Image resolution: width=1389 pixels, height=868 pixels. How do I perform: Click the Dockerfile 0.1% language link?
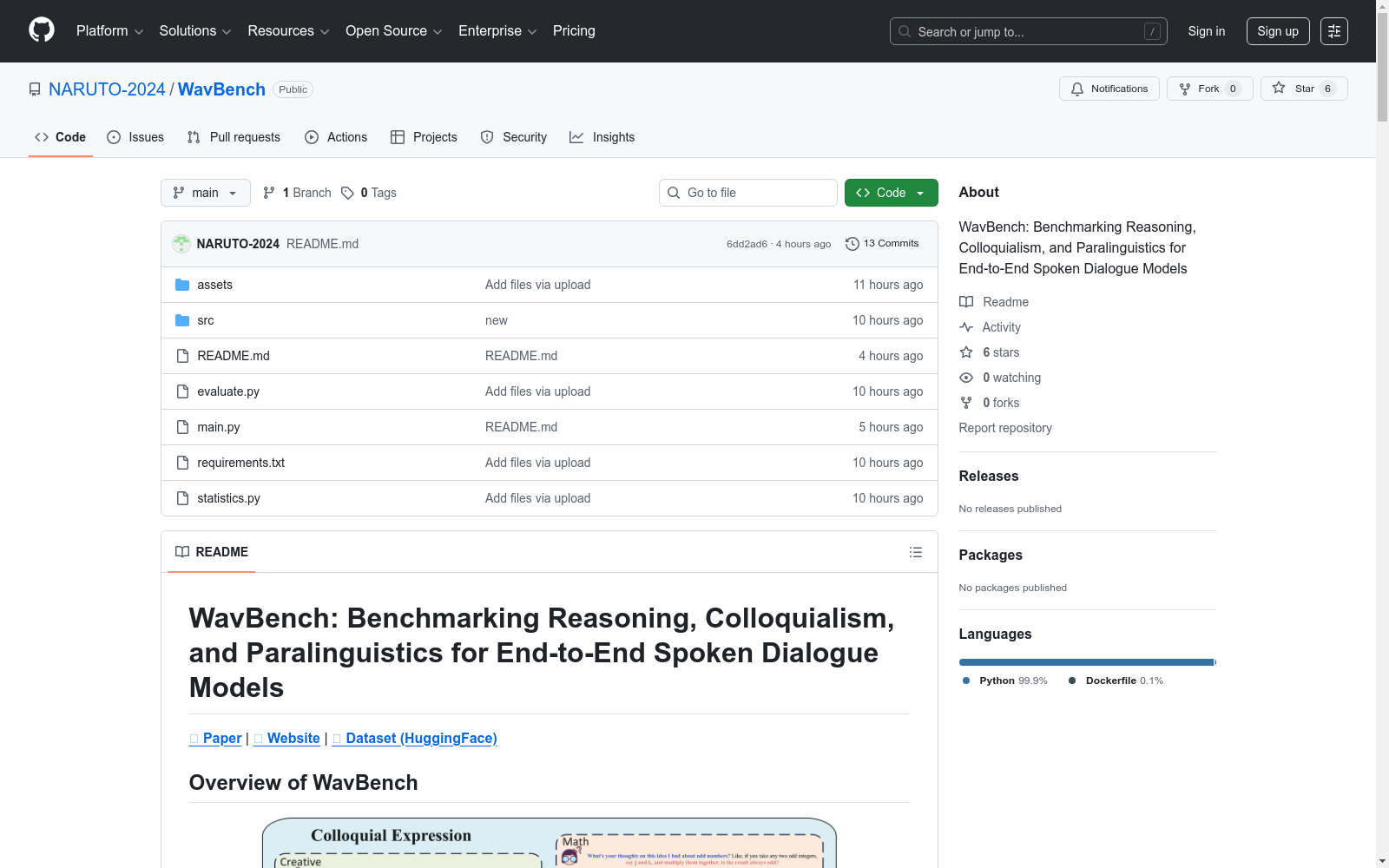pyautogui.click(x=1116, y=681)
